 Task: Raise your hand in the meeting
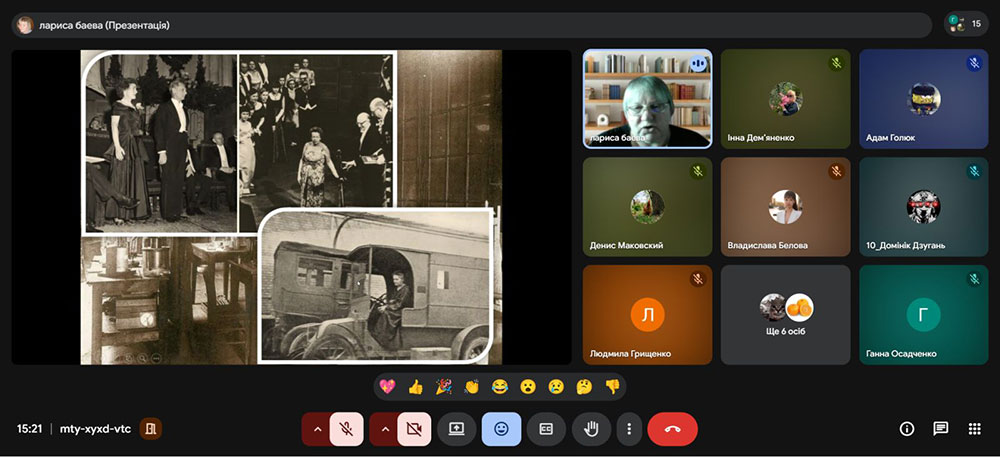coord(591,429)
